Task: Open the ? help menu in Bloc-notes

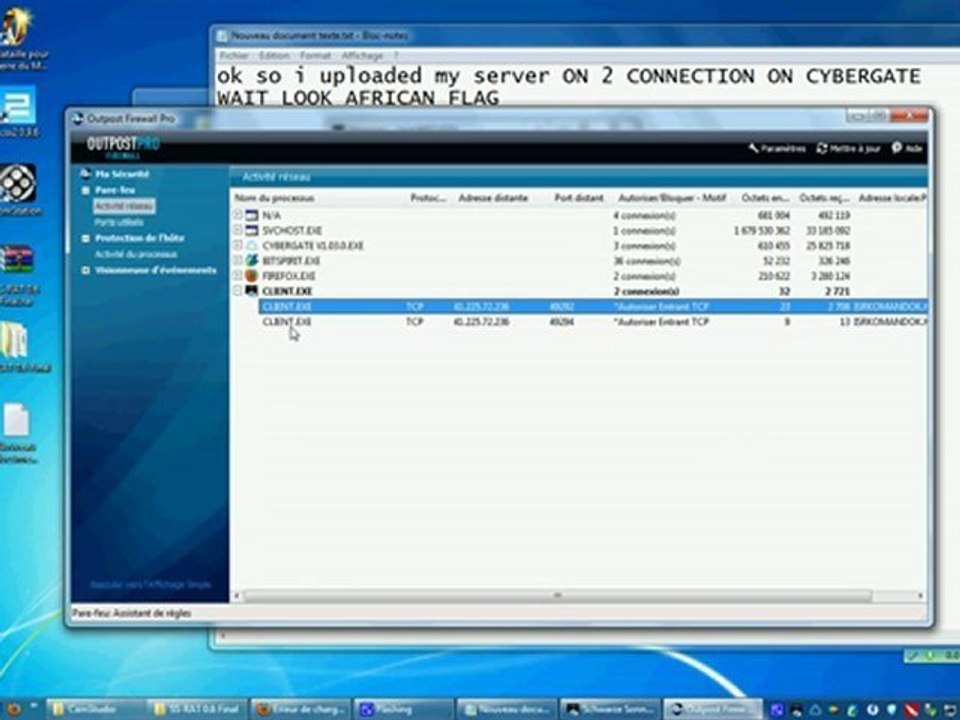Action: tap(396, 56)
